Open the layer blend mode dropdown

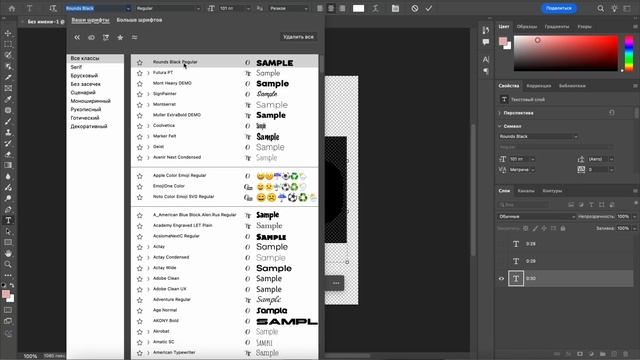[x=536, y=216]
